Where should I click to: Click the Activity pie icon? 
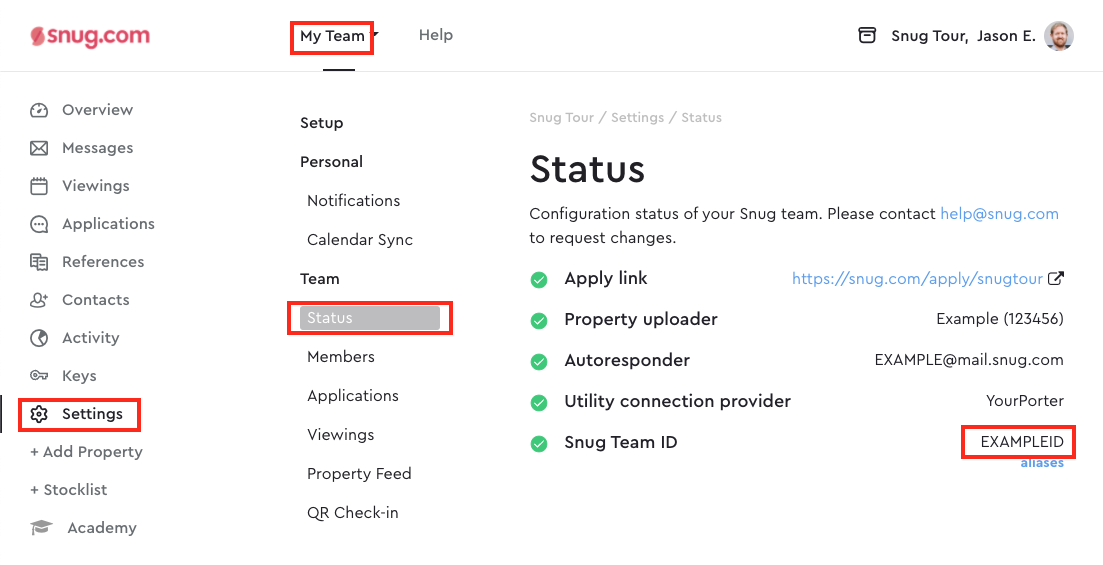(x=39, y=338)
